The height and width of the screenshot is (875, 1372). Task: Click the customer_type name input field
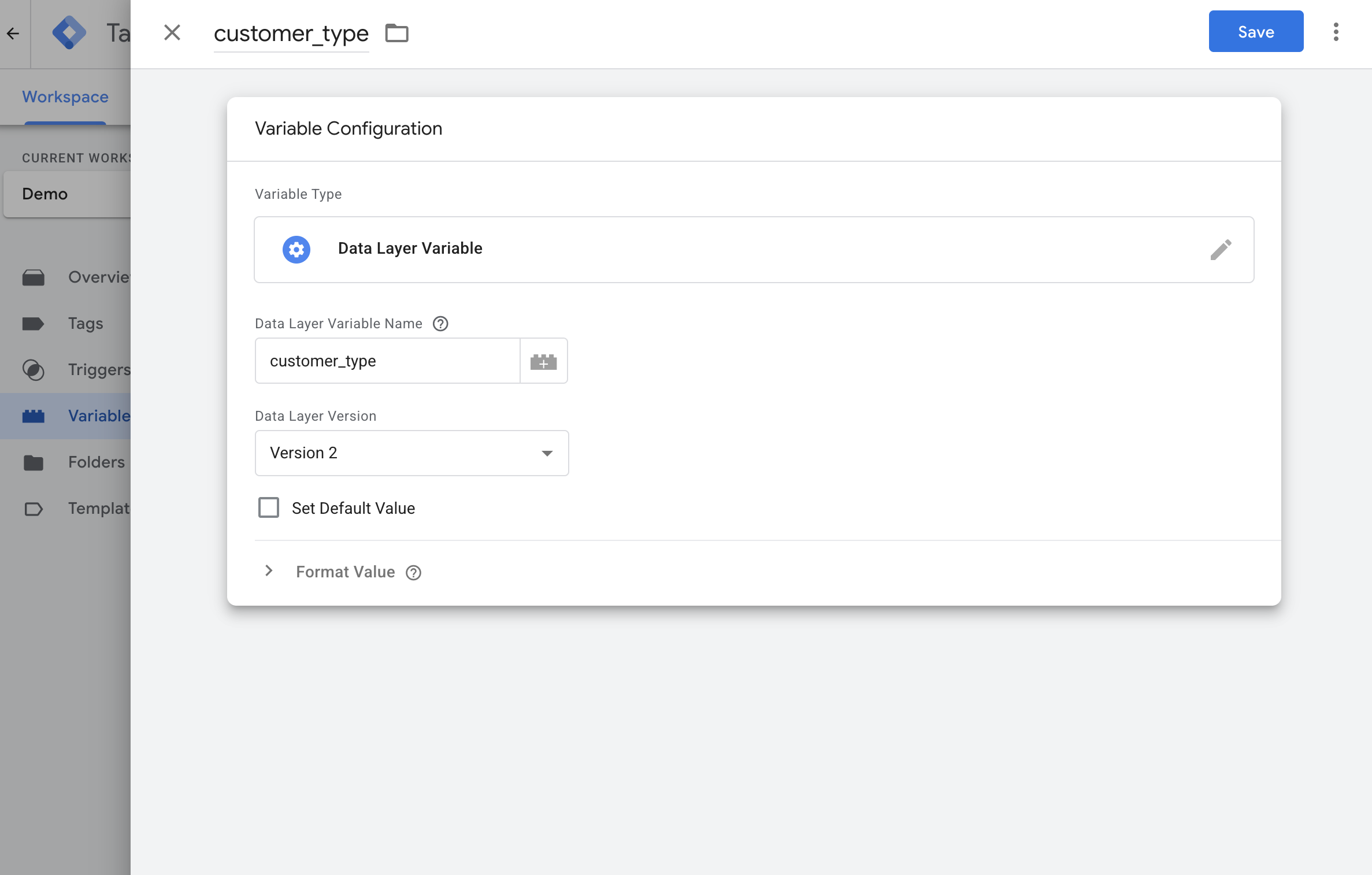coord(291,33)
